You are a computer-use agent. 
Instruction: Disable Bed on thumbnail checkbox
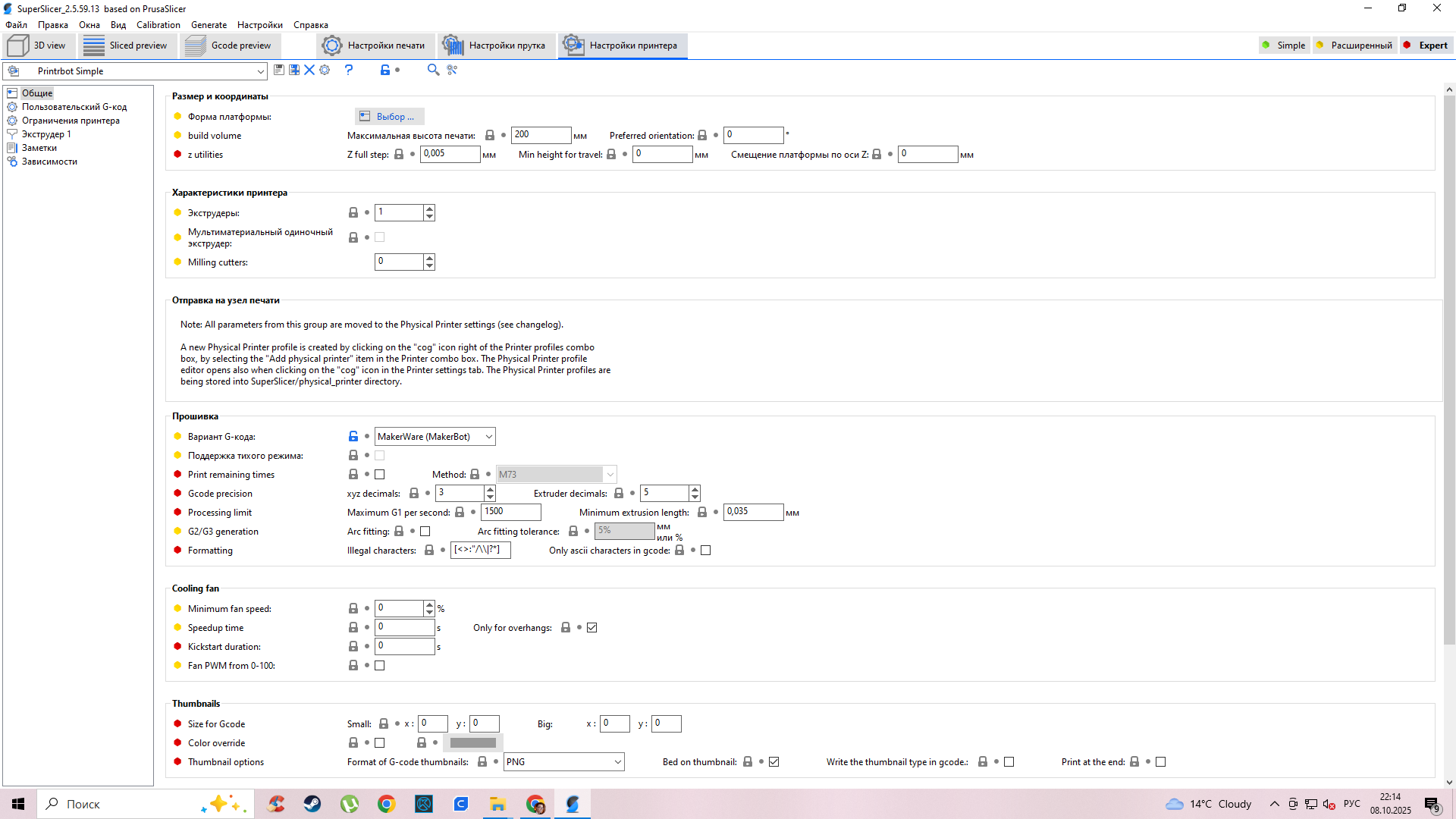774,762
